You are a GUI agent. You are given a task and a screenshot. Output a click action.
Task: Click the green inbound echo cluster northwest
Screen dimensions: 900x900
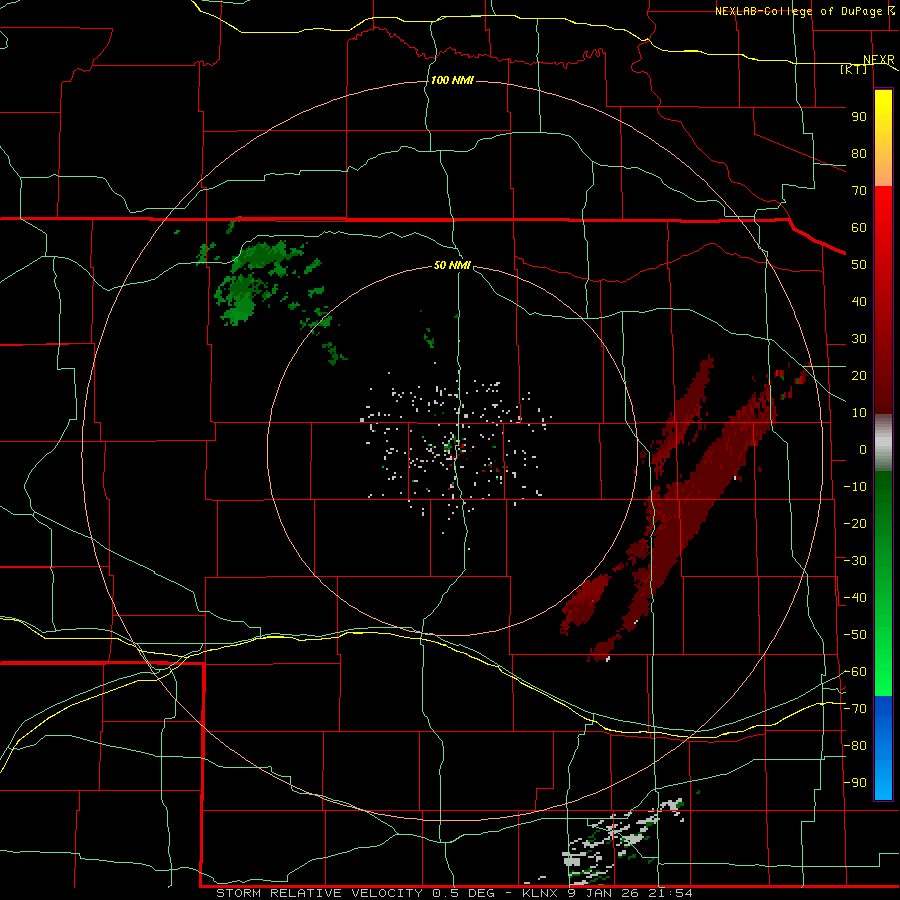pyautogui.click(x=259, y=284)
